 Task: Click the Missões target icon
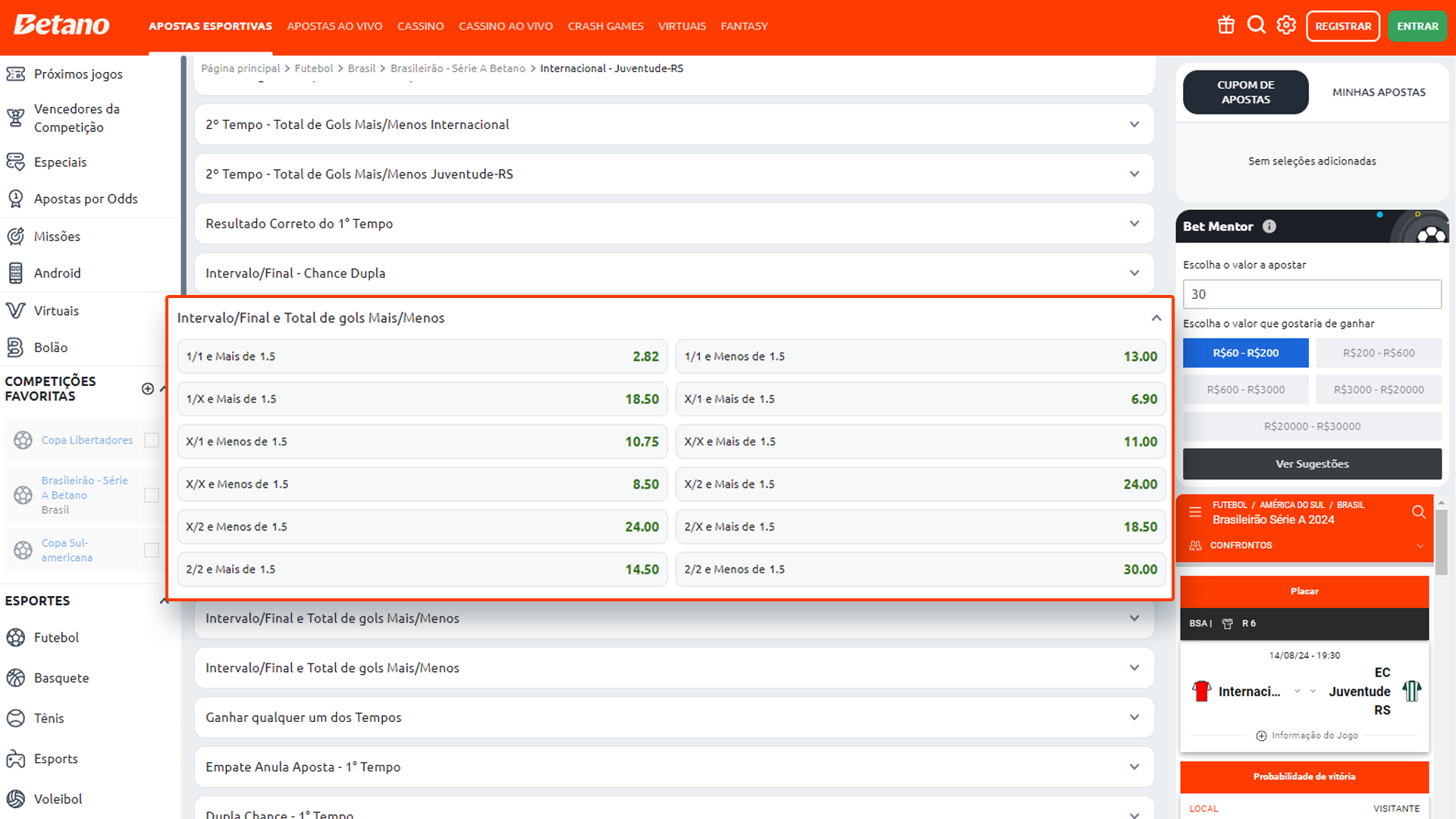coord(15,236)
